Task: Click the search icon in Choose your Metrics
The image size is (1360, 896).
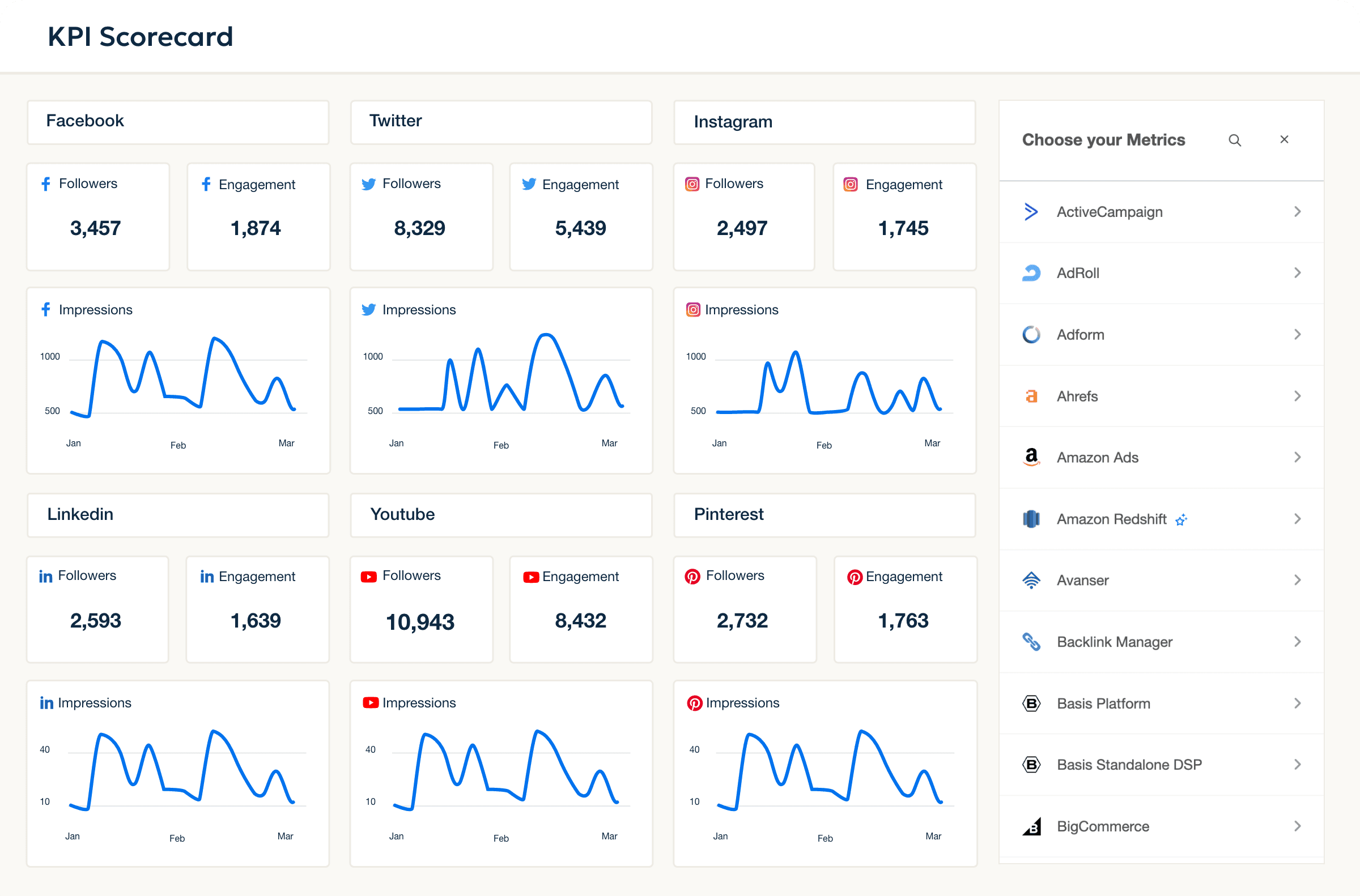Action: point(1235,139)
